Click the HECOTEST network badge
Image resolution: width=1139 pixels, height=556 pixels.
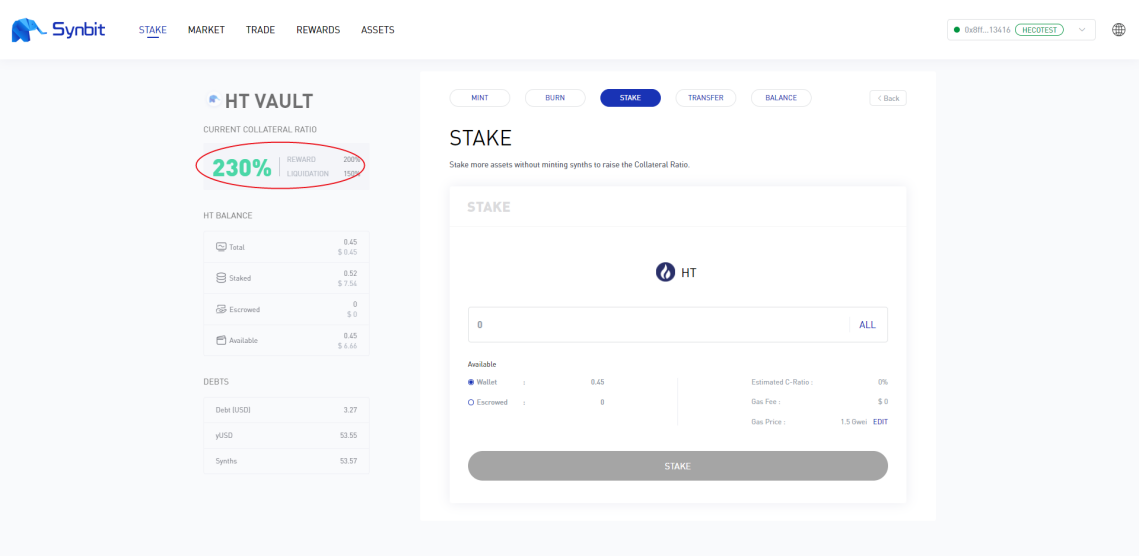pos(1039,30)
